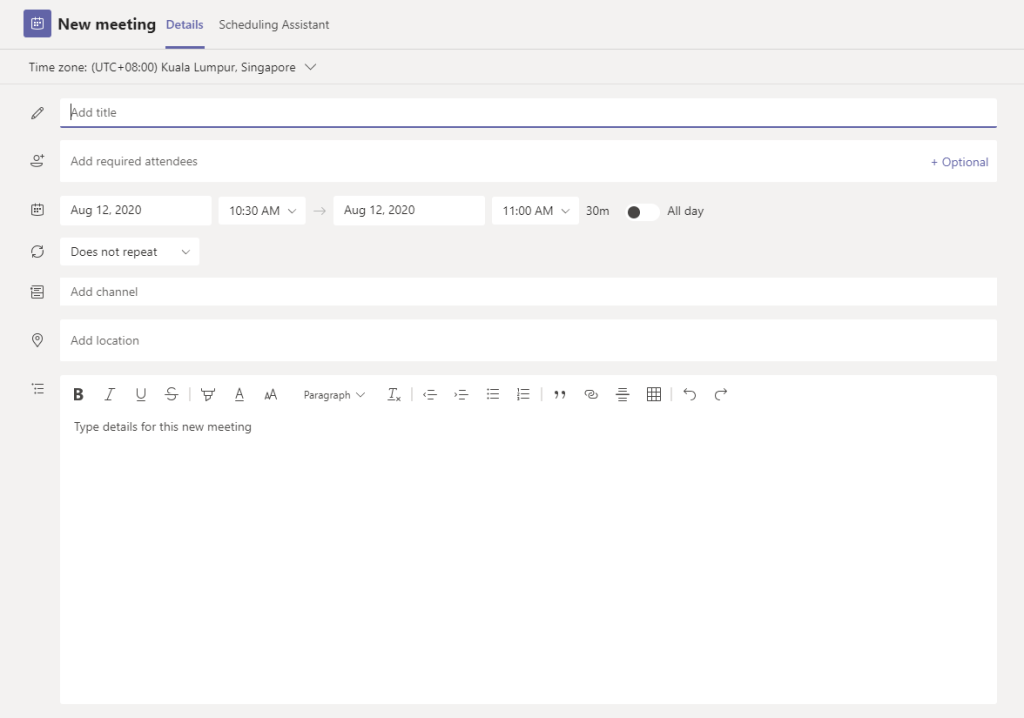Start a bulleted list
The image size is (1024, 718).
coord(493,395)
